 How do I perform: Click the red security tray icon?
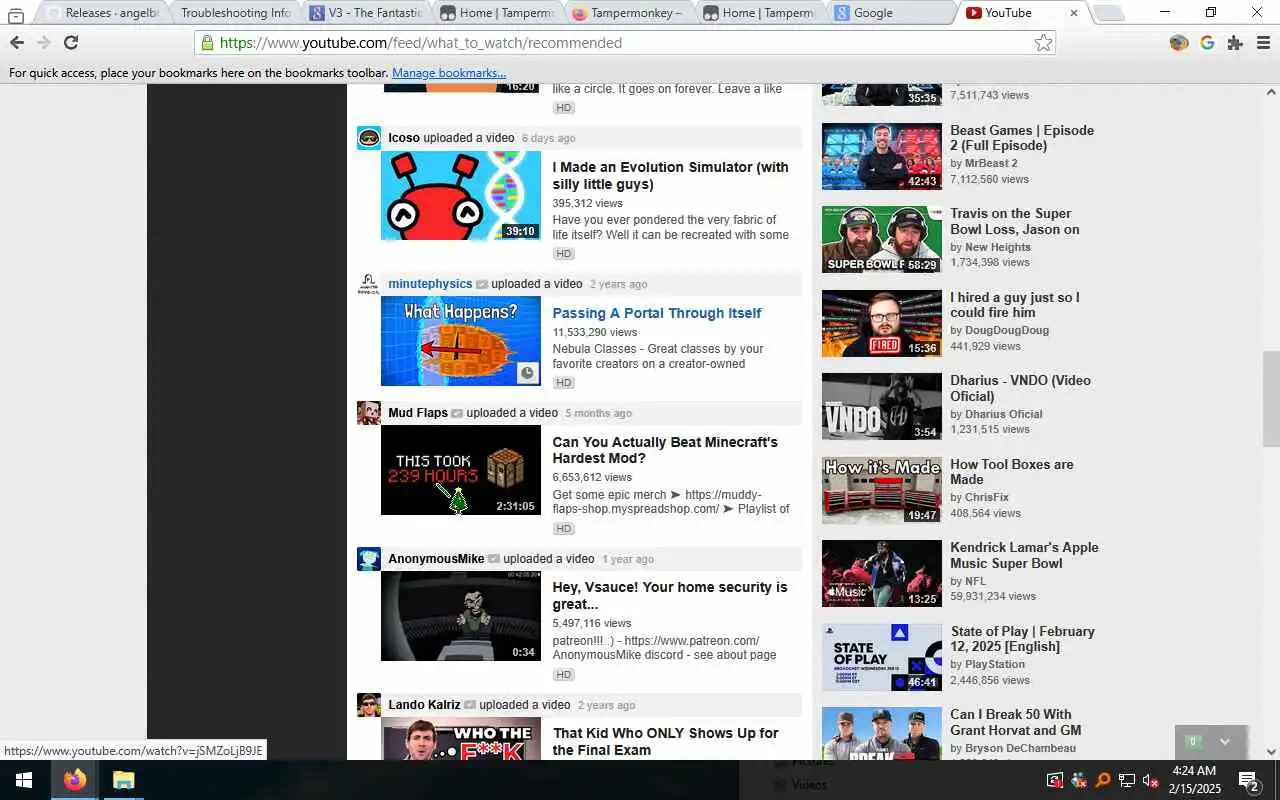pos(1055,780)
